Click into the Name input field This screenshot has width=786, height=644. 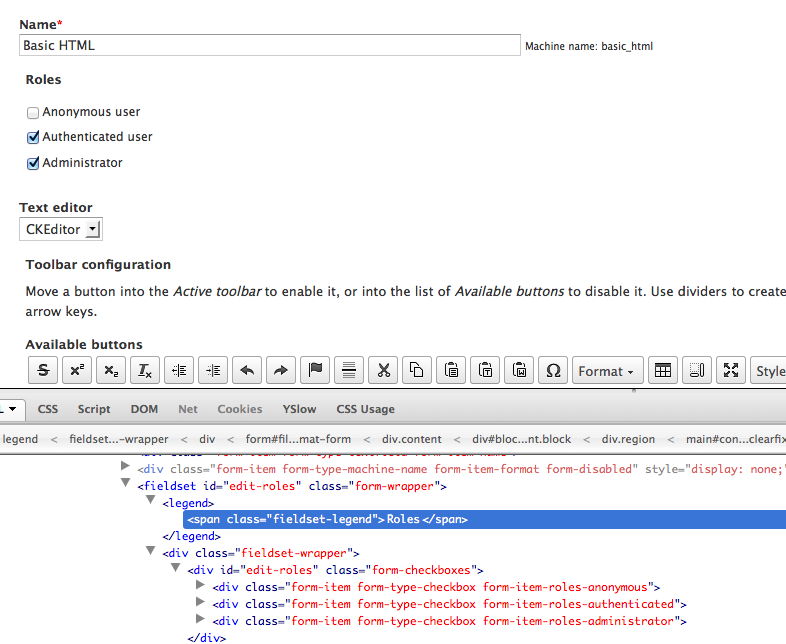270,45
